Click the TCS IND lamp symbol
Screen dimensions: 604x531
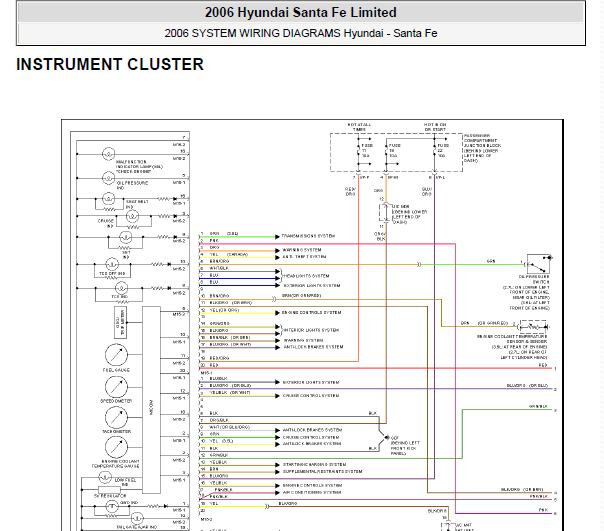121,288
